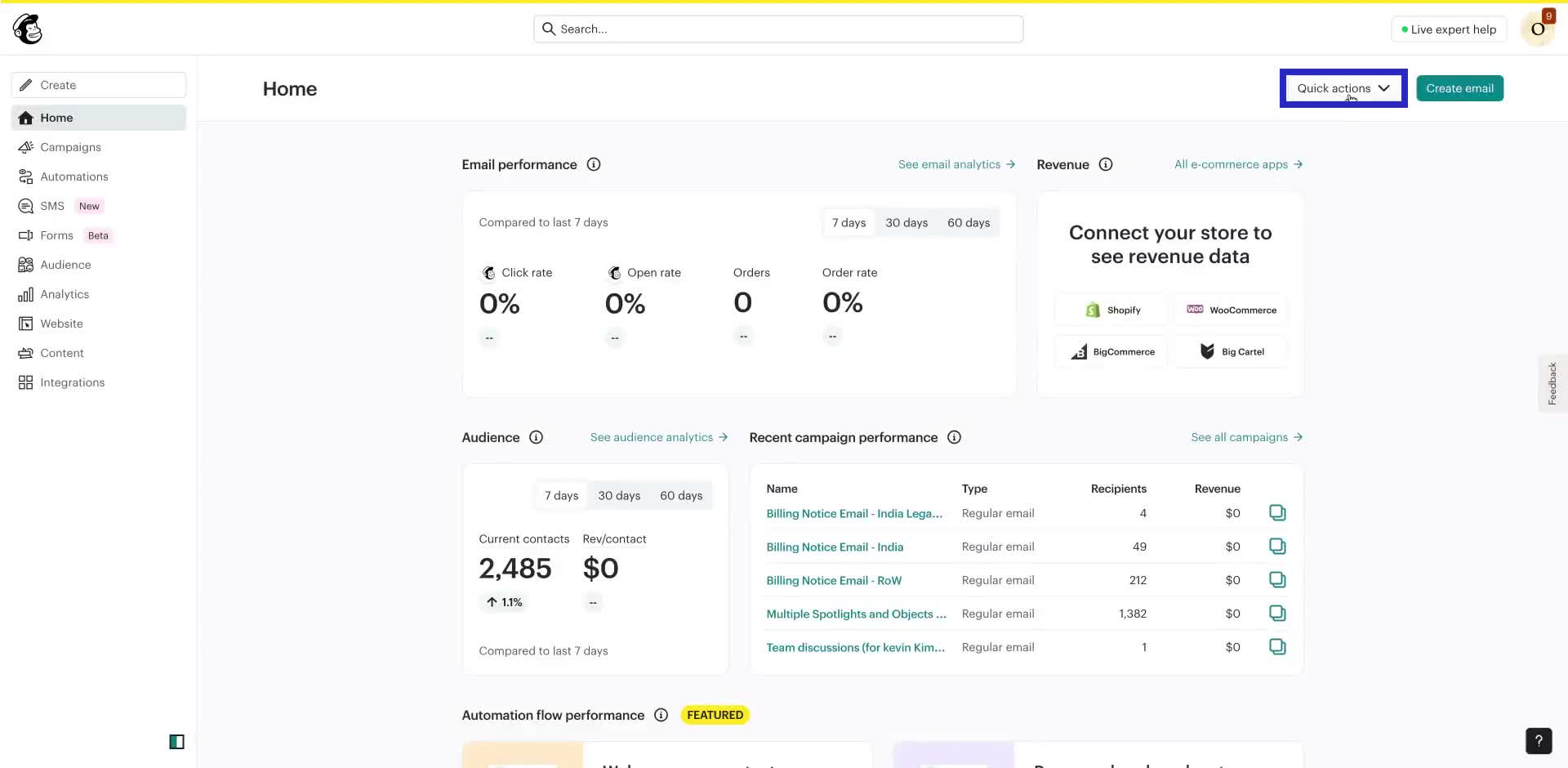Click the Create email button
This screenshot has width=1568, height=768.
coord(1459,88)
